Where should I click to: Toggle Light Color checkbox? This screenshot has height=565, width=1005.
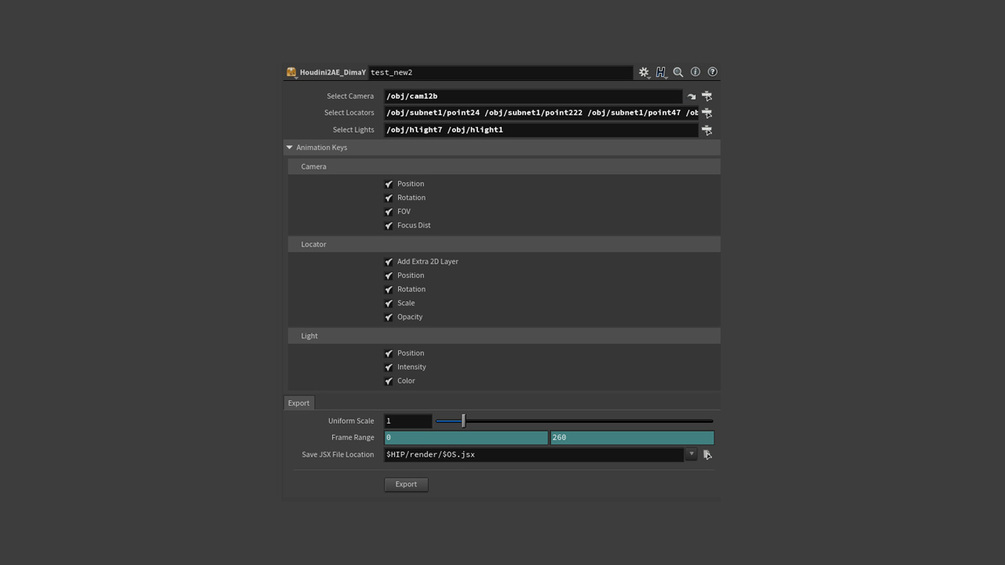coord(388,381)
